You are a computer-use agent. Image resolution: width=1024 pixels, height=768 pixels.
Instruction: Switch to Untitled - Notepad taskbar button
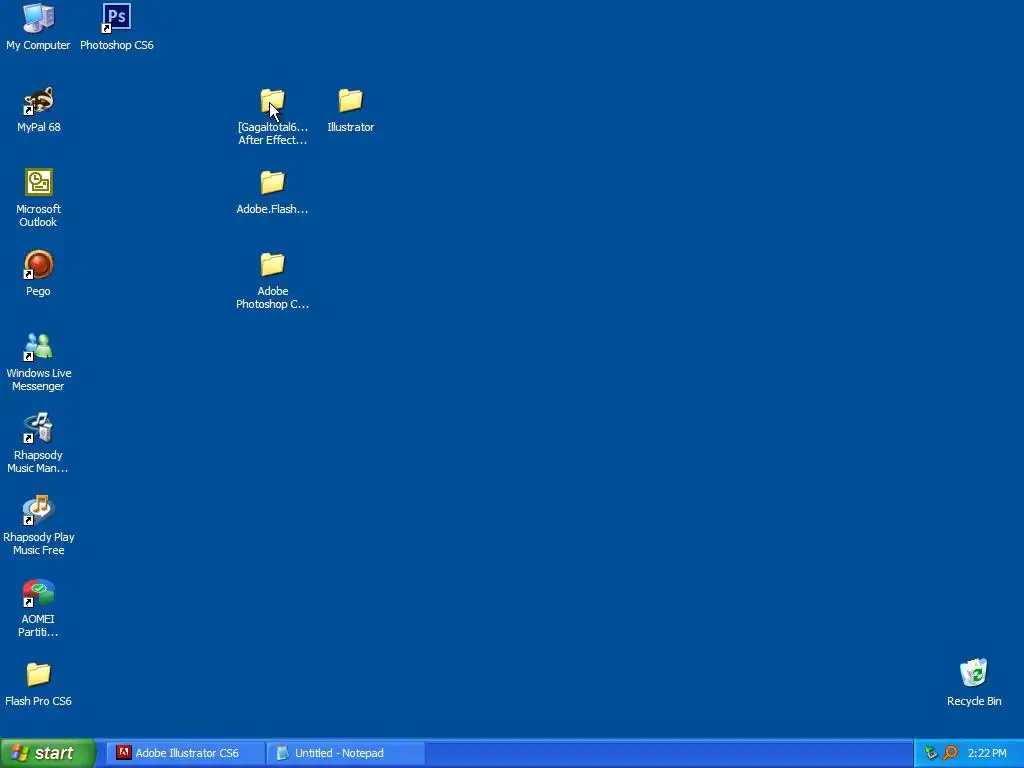(346, 753)
